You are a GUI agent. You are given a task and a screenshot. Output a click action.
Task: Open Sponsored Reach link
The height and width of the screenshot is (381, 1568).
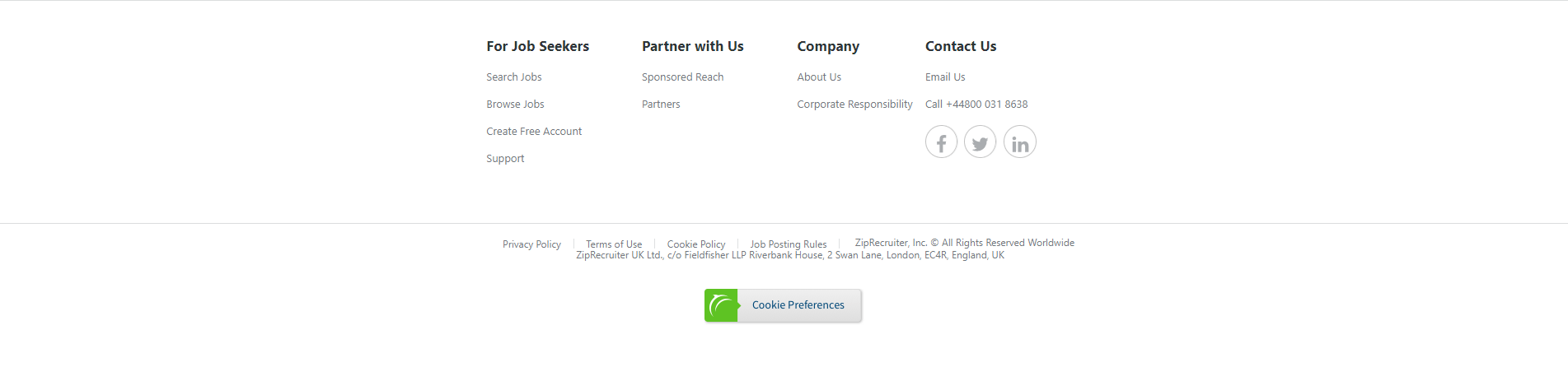pyautogui.click(x=682, y=77)
